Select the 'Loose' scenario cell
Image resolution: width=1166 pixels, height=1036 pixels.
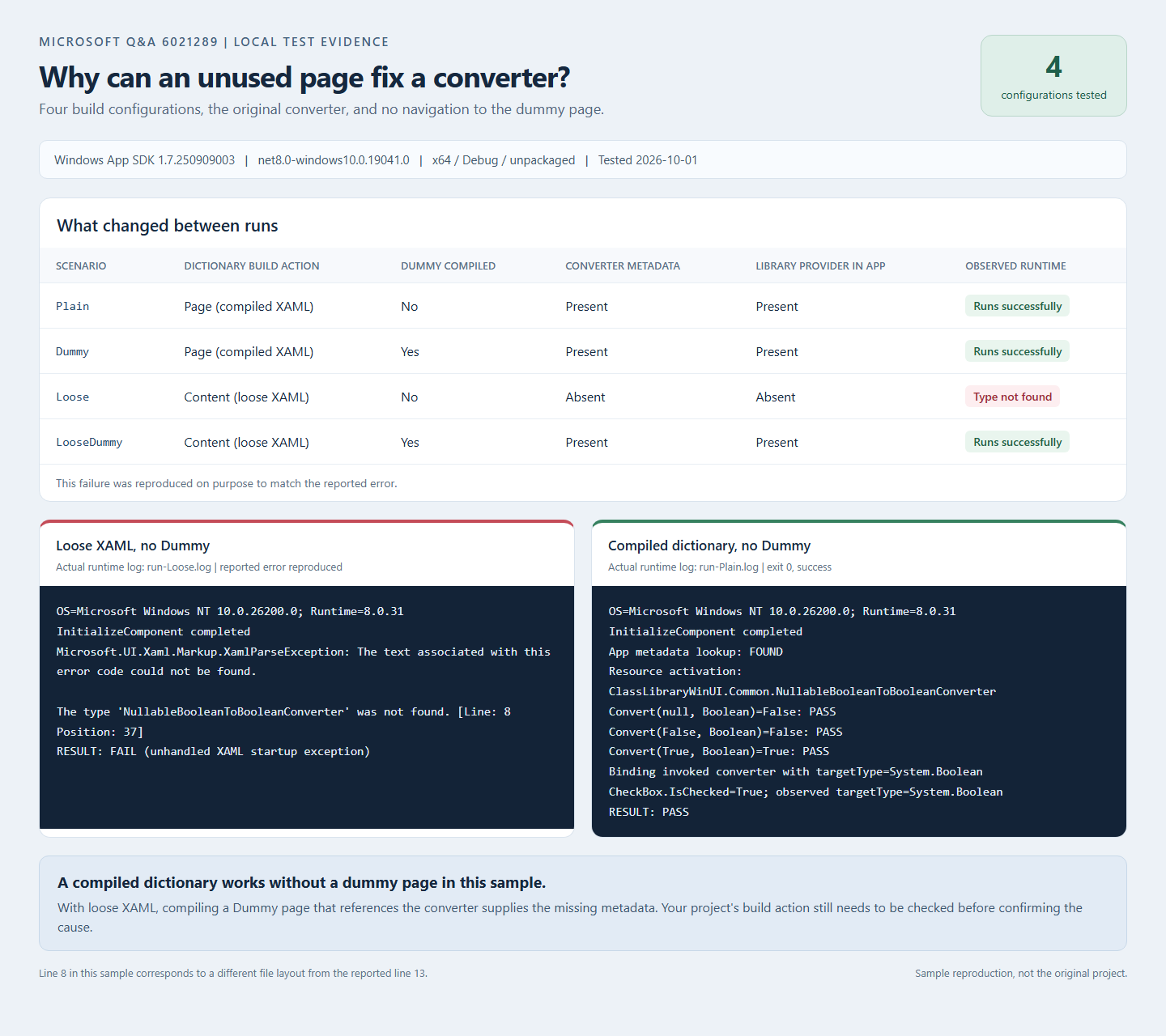coord(73,397)
